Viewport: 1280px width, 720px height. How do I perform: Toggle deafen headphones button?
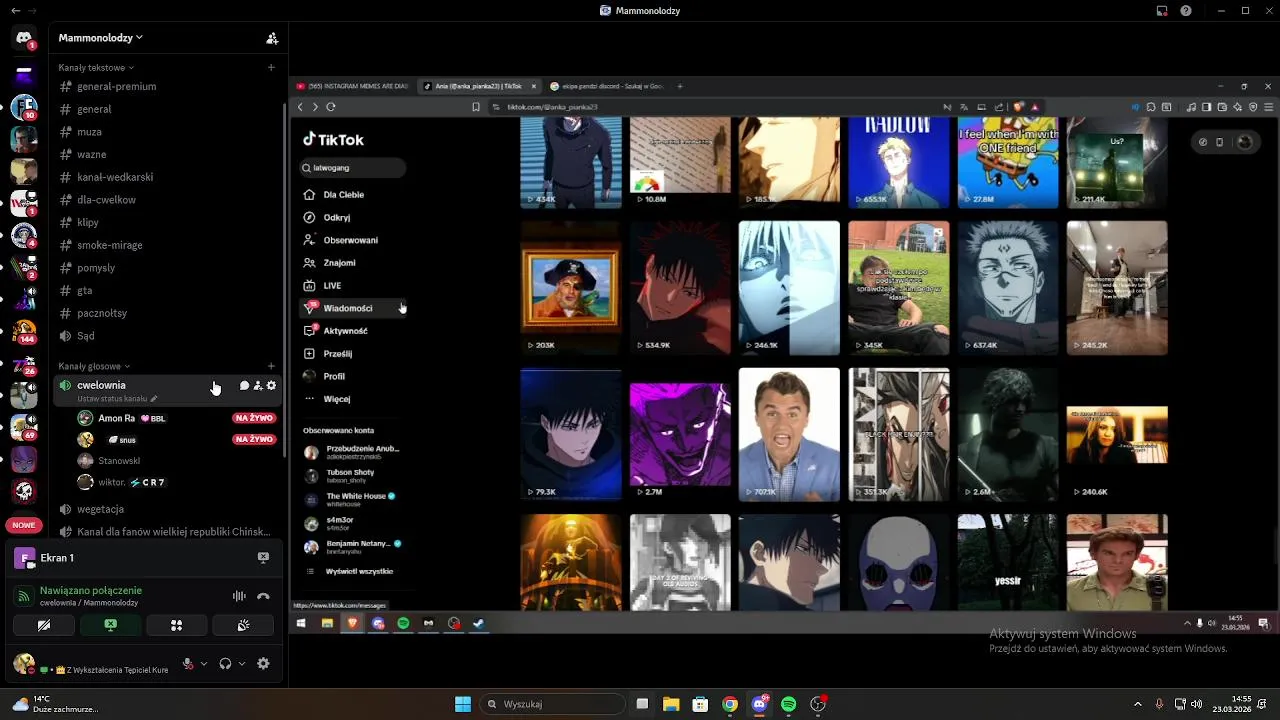tap(225, 663)
